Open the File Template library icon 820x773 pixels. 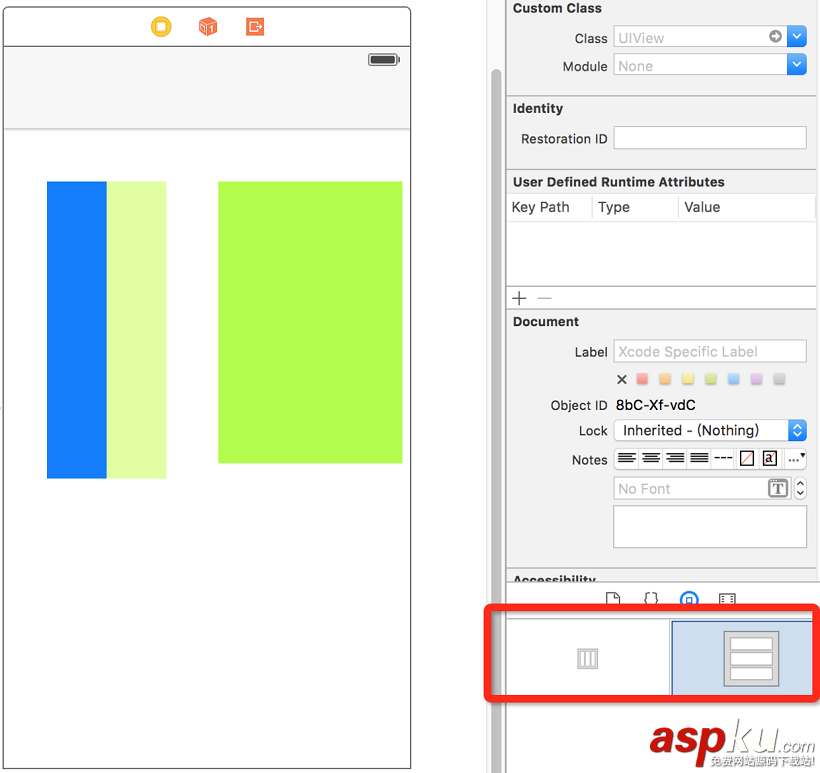[613, 599]
